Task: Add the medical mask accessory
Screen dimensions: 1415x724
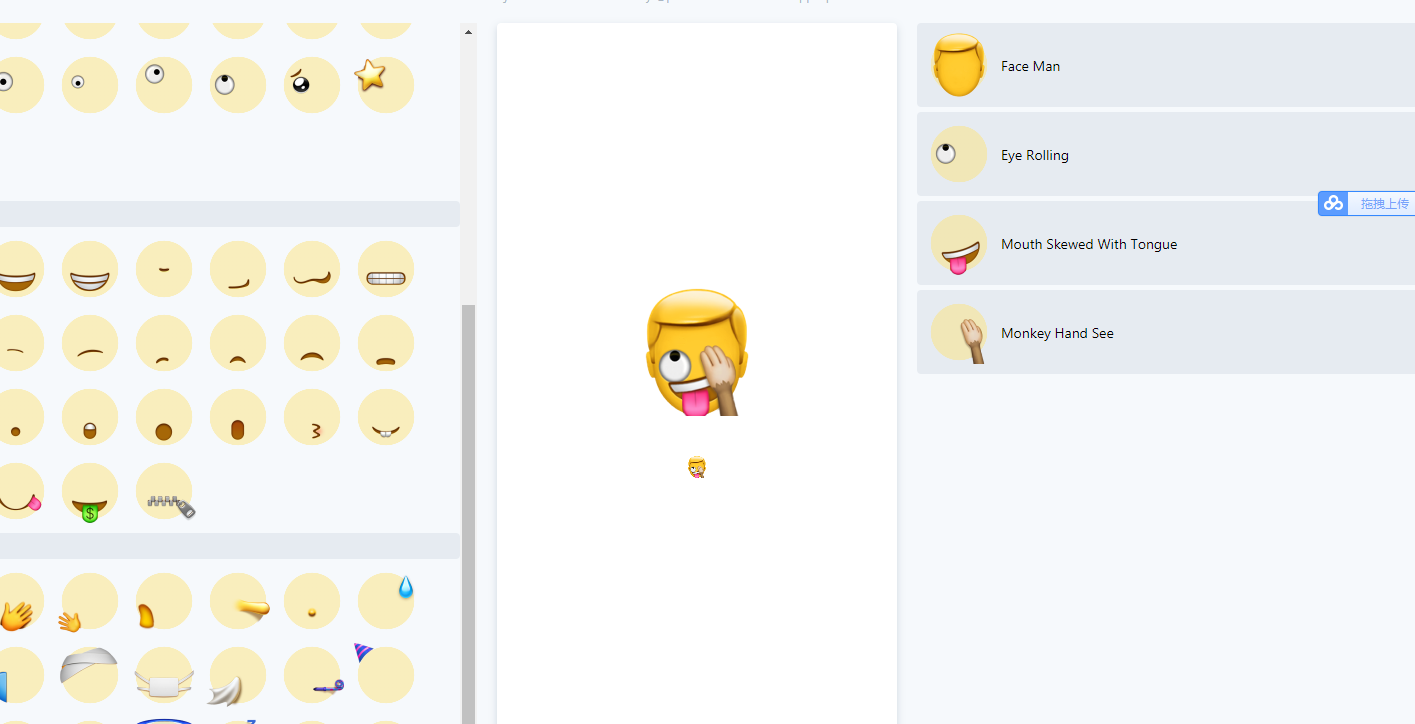Action: (x=164, y=675)
